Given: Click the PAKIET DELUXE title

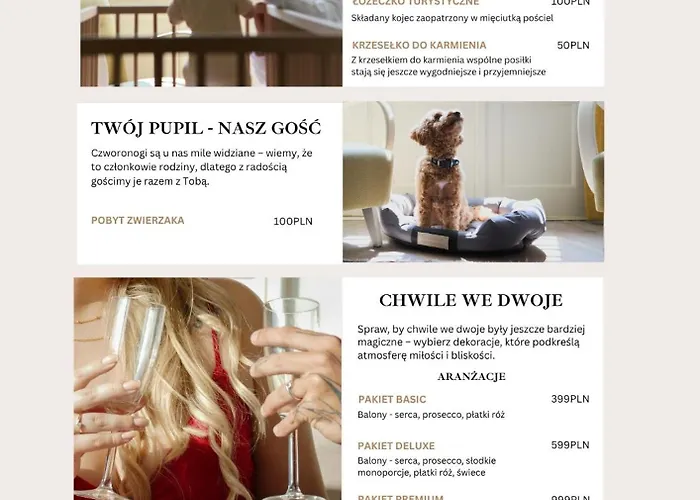Looking at the screenshot, I should point(396,446).
